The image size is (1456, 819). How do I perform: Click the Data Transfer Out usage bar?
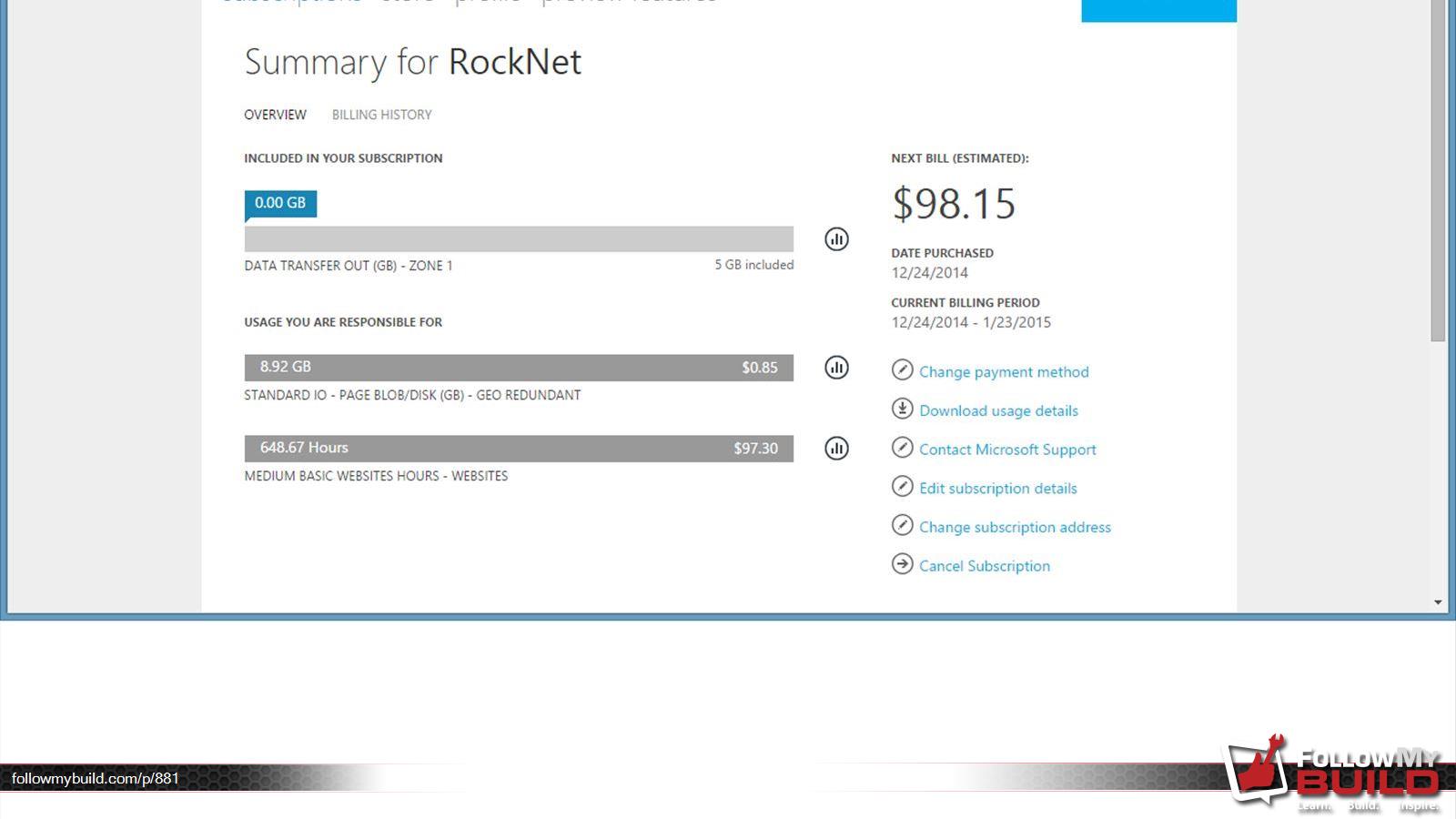tap(519, 239)
